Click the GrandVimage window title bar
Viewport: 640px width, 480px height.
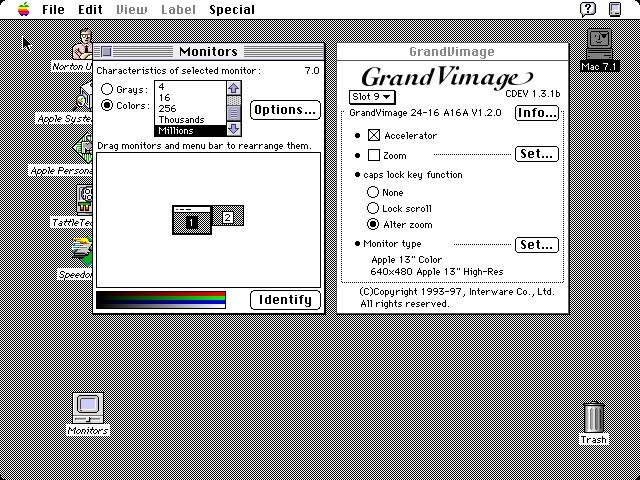point(452,52)
